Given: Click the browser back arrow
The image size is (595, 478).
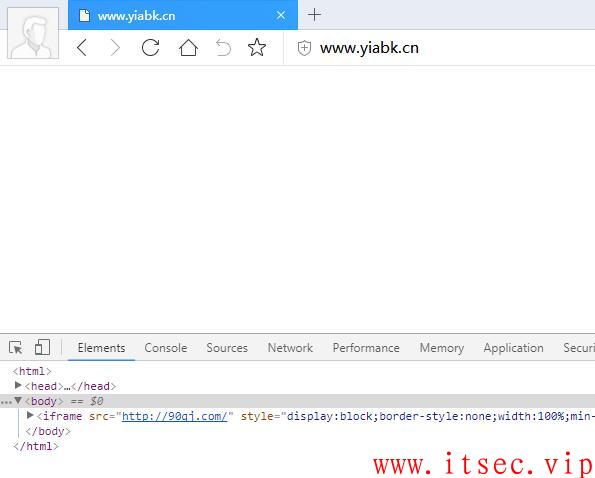Looking at the screenshot, I should [x=82, y=48].
